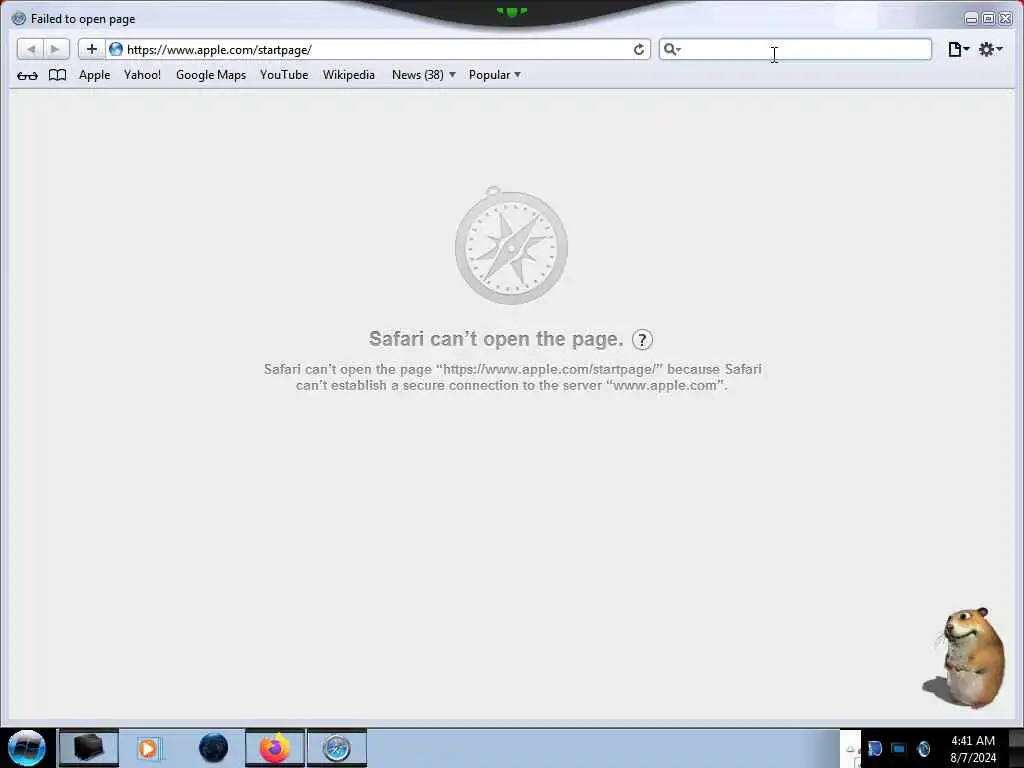Open the Wikipedia bookmark
1024x768 pixels.
[x=349, y=74]
